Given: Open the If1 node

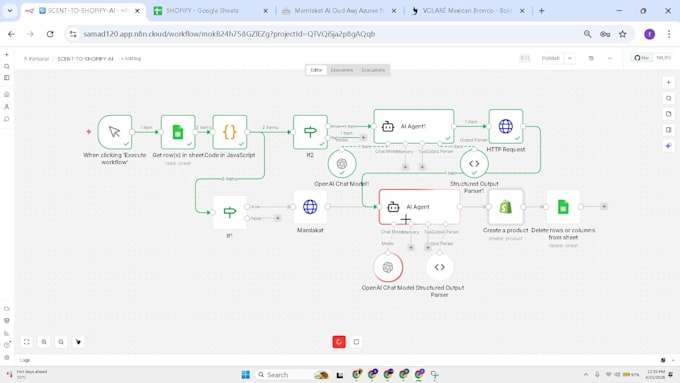Looking at the screenshot, I should (229, 212).
